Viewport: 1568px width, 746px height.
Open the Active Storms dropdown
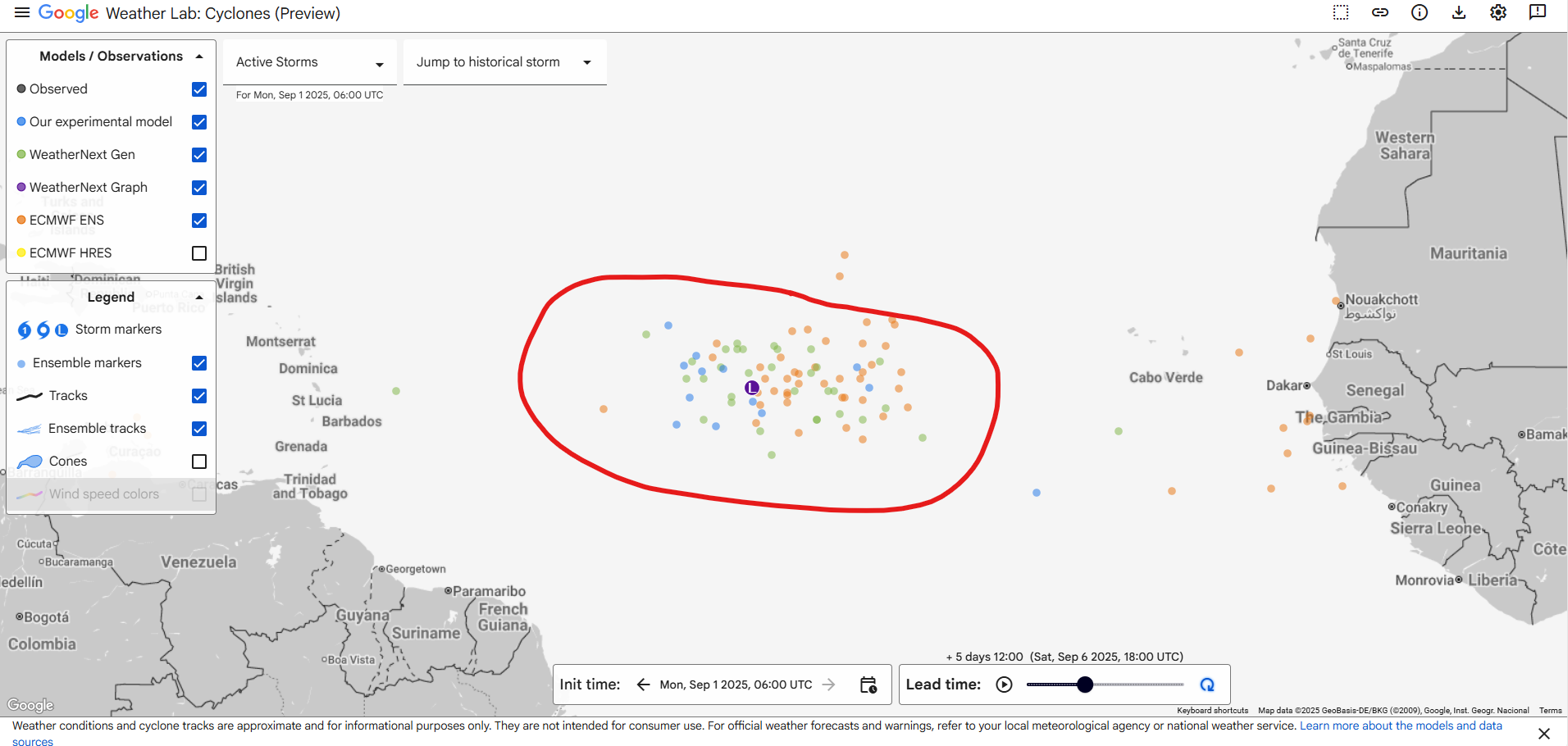click(x=310, y=62)
